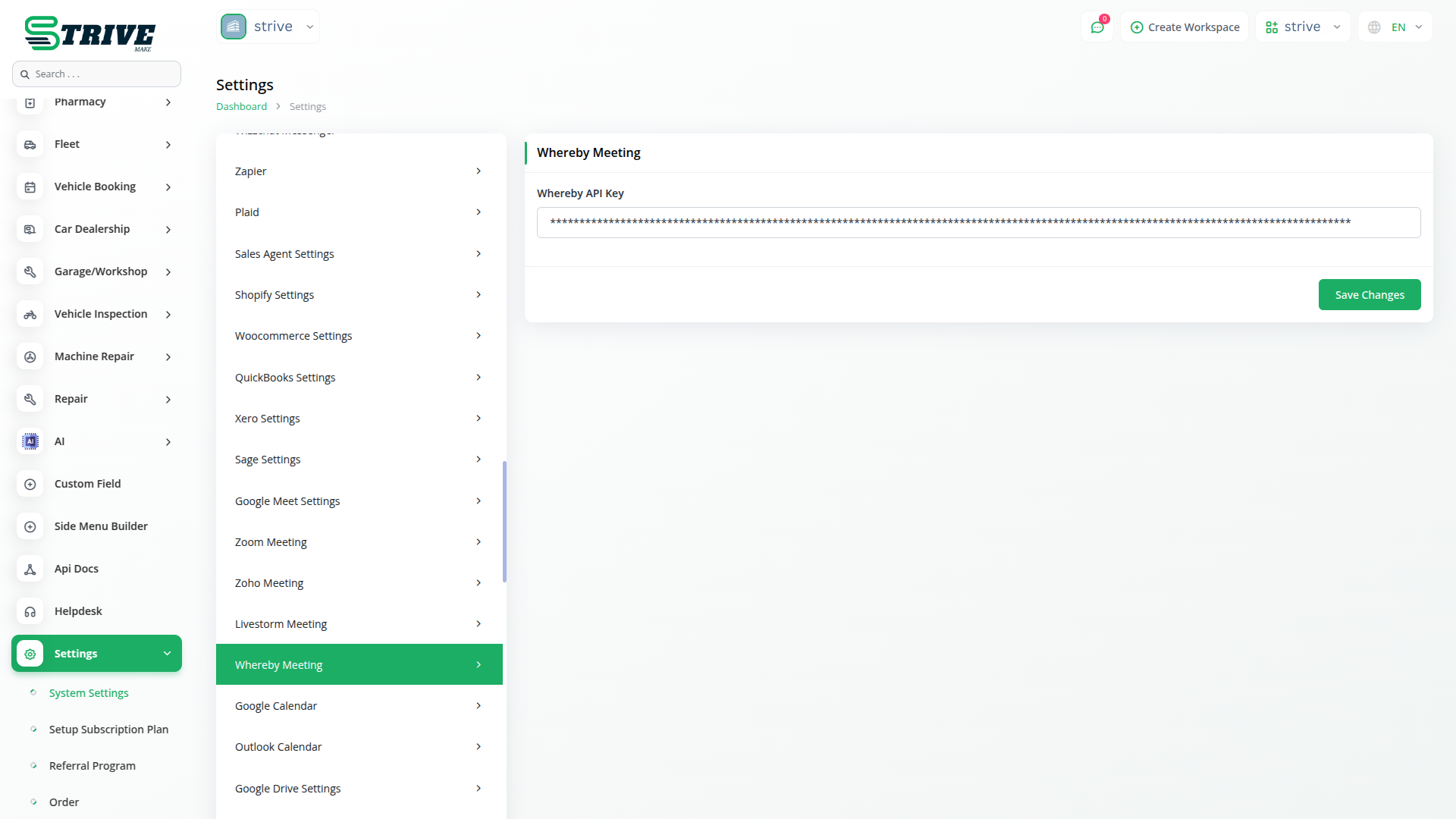Open the chat messages icon in header

[x=1097, y=27]
